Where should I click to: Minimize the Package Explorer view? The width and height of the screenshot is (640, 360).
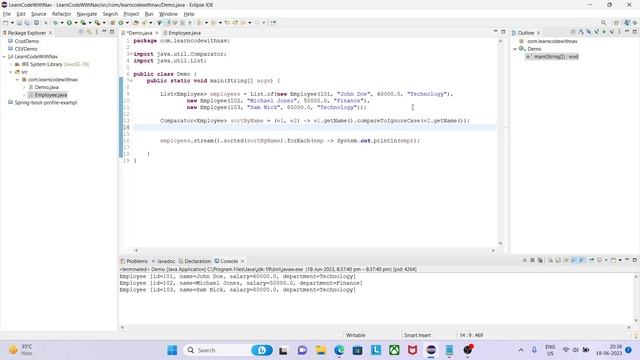point(104,32)
